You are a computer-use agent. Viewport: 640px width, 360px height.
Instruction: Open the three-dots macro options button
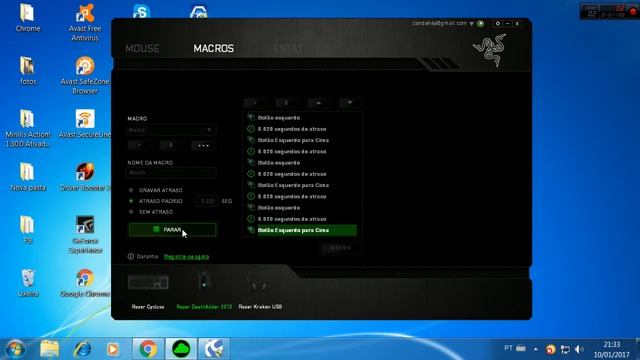[203, 145]
